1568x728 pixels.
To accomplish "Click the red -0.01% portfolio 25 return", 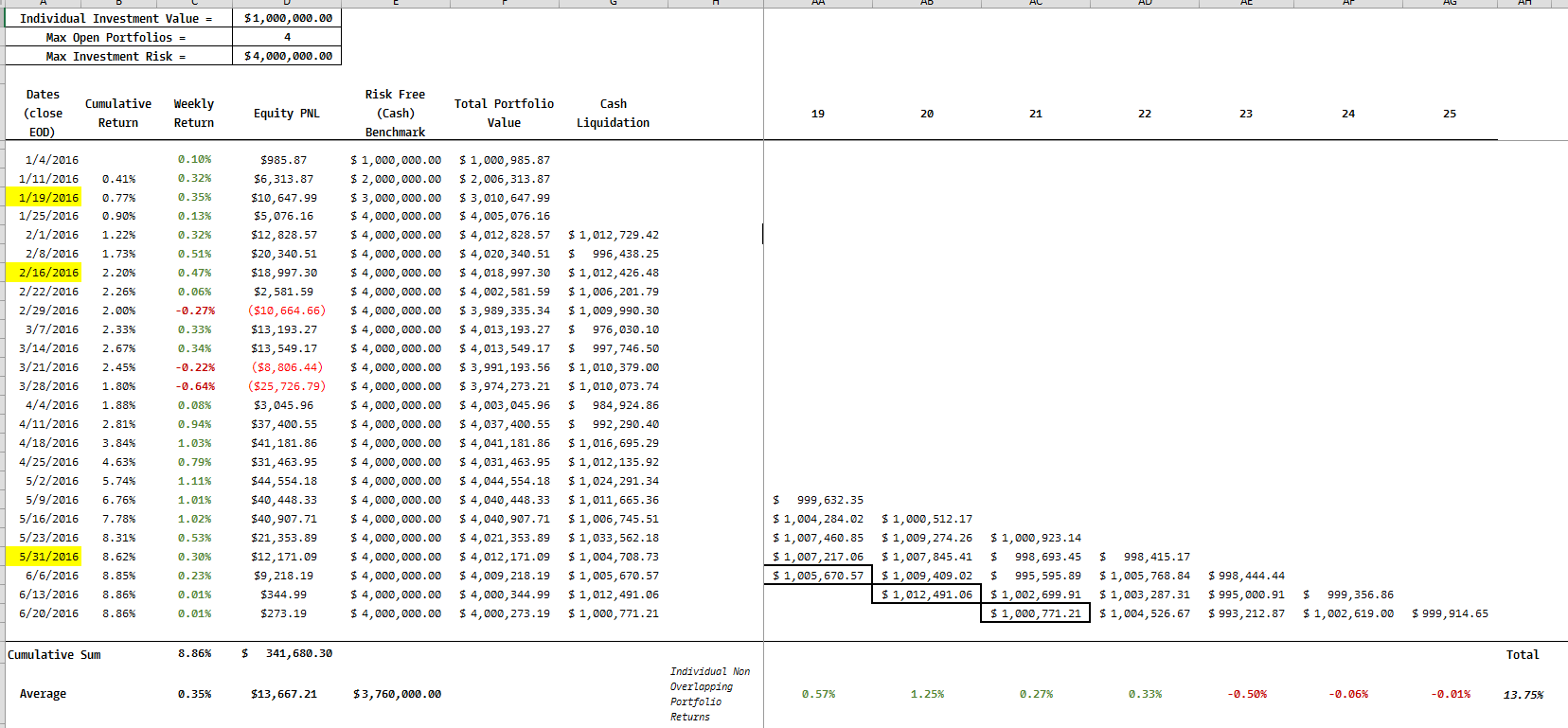I will tap(1451, 694).
